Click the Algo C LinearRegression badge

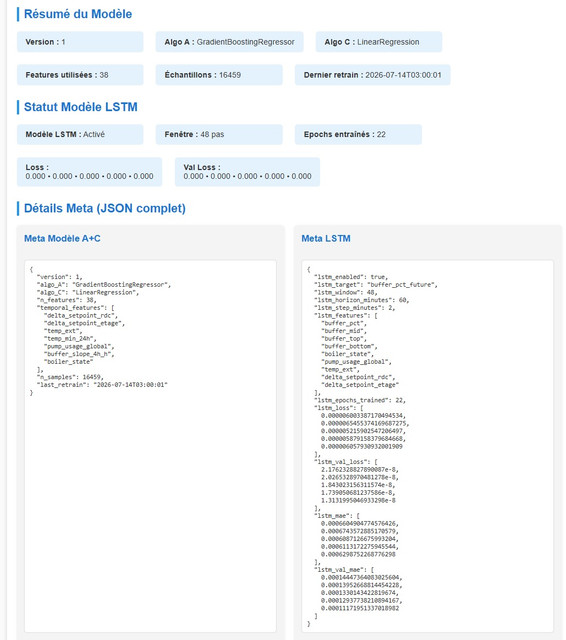coord(379,42)
